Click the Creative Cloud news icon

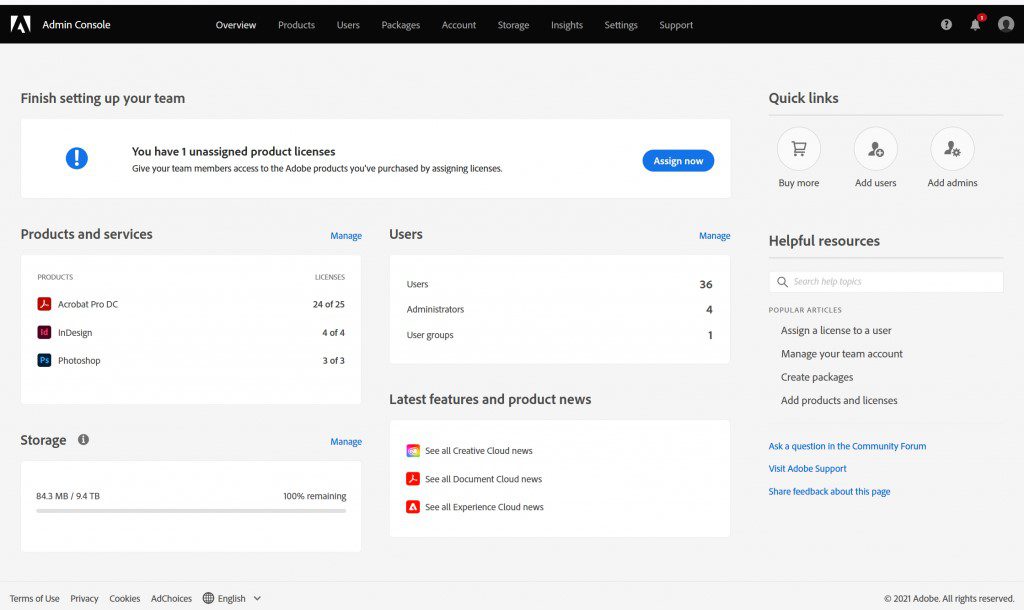click(413, 451)
